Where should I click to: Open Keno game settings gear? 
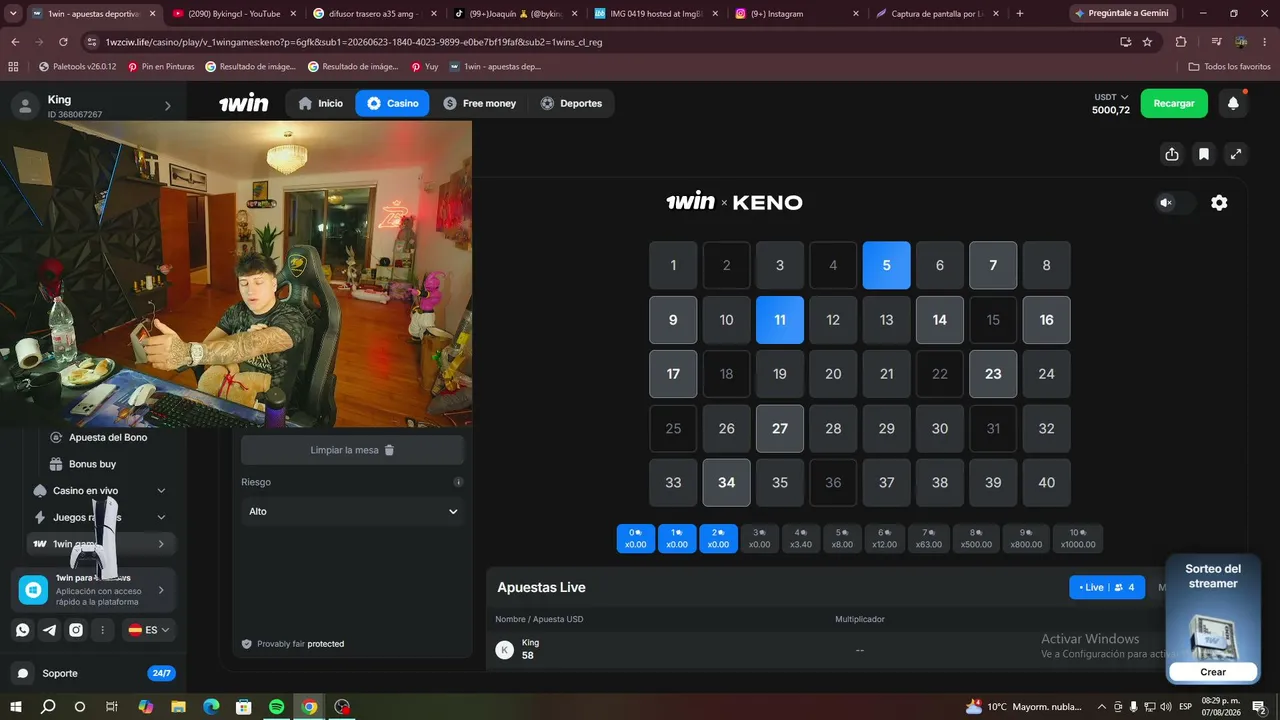pos(1219,203)
